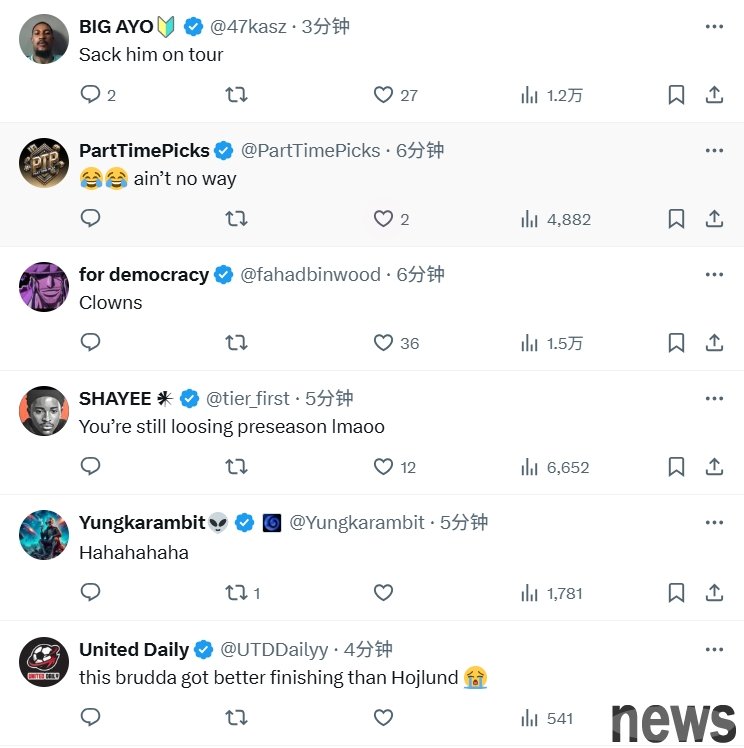Viewport: 744px width, 748px height.
Task: Open the three-dot menu on United Daily tweet
Action: (714, 650)
